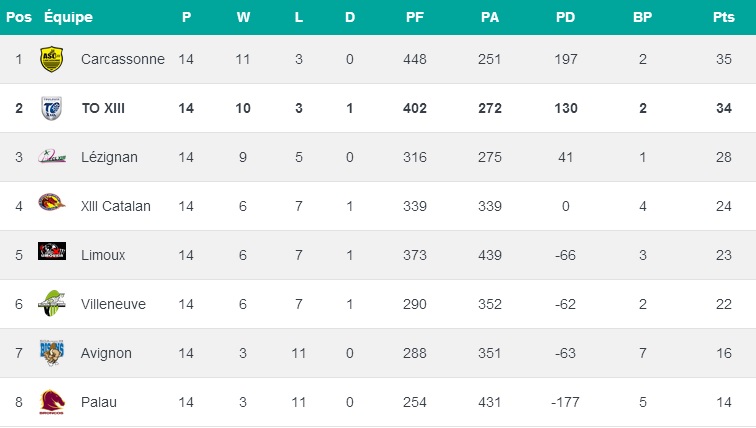Viewport: 756px width, 428px height.
Task: Click the Villeneuve team logo
Action: [52, 304]
